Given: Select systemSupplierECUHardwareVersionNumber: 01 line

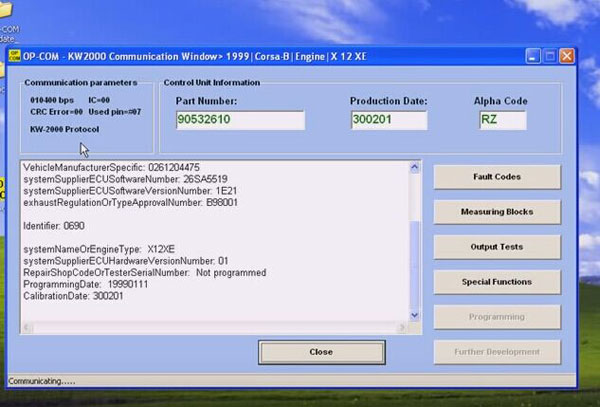Looking at the screenshot, I should (126, 261).
